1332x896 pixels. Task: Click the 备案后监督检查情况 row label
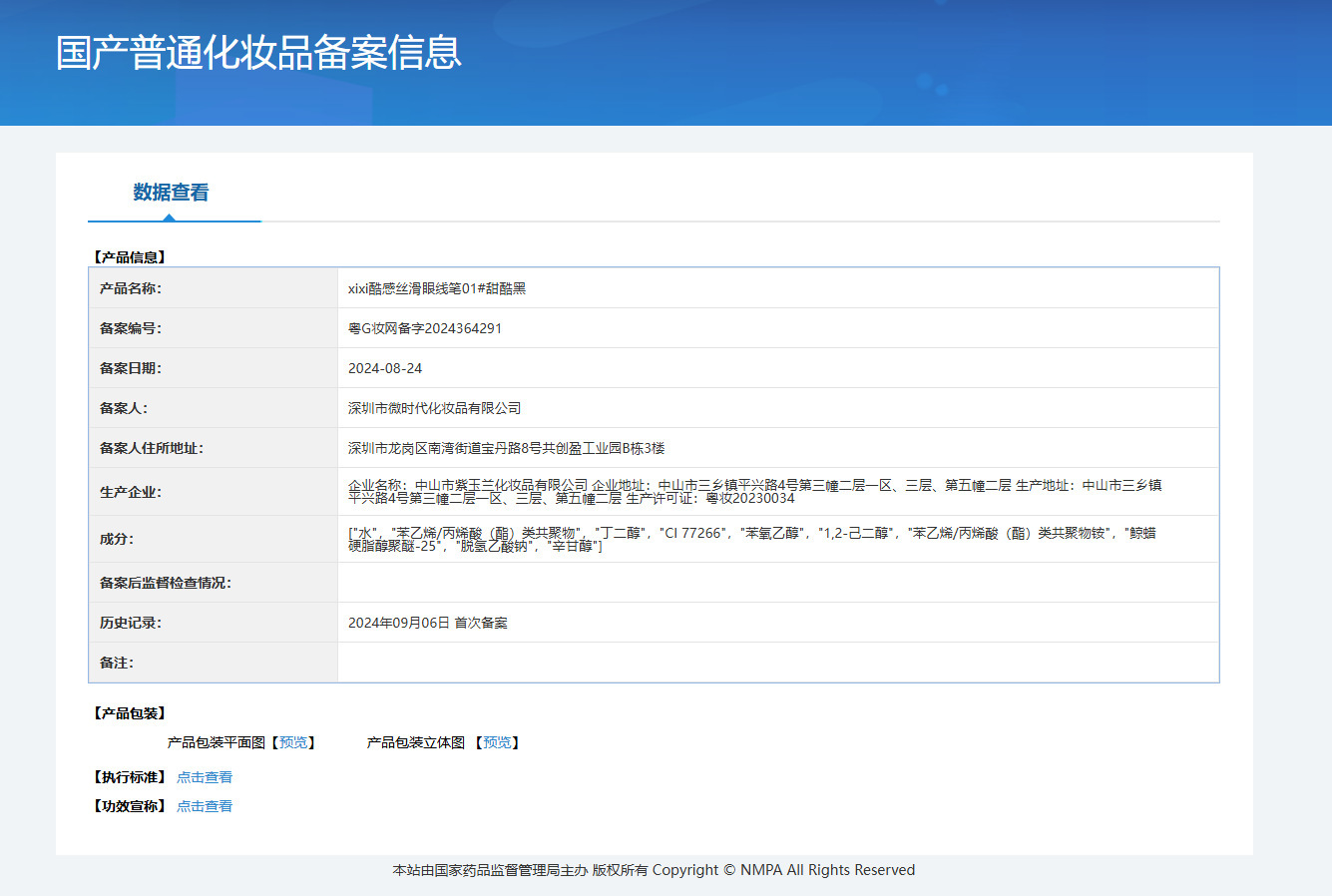point(165,583)
